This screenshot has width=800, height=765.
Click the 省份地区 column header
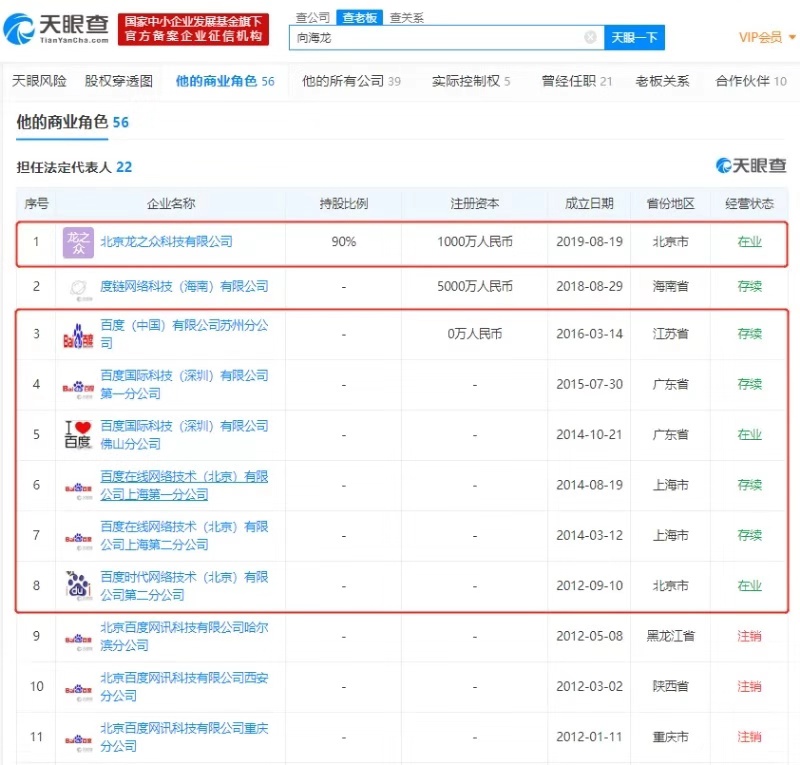[670, 204]
